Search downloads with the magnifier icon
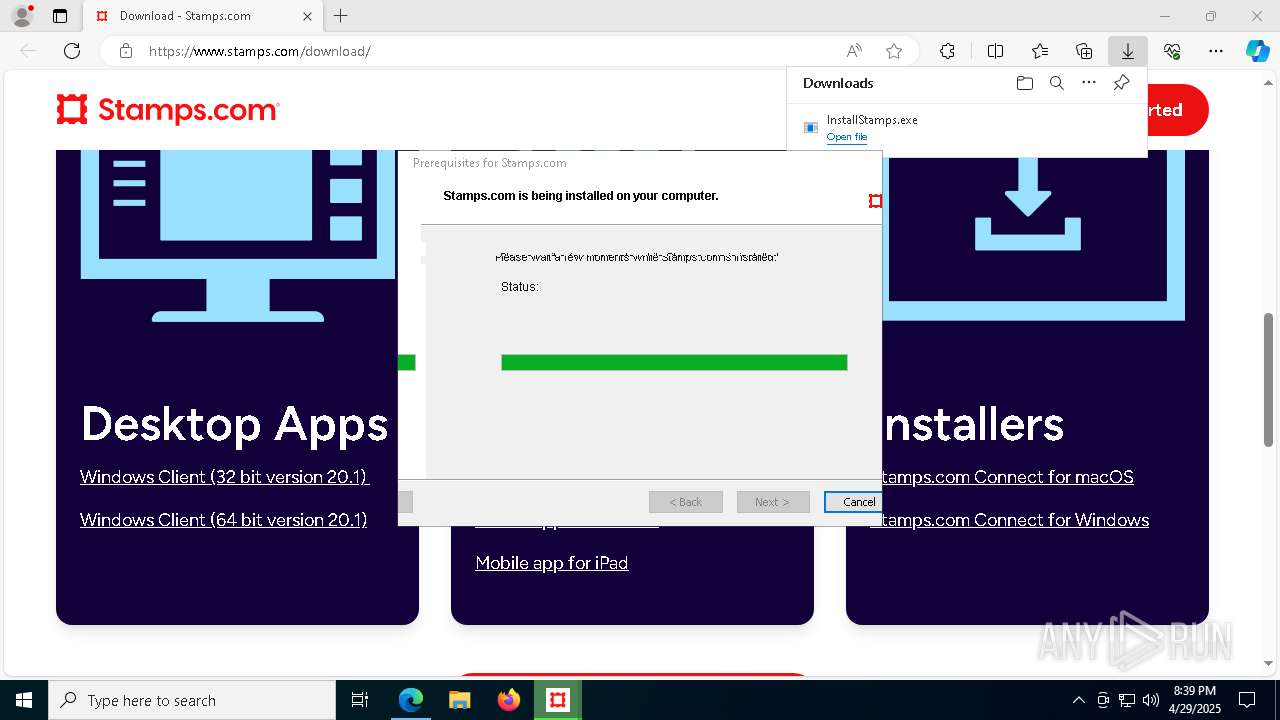The width and height of the screenshot is (1280, 720). tap(1056, 83)
